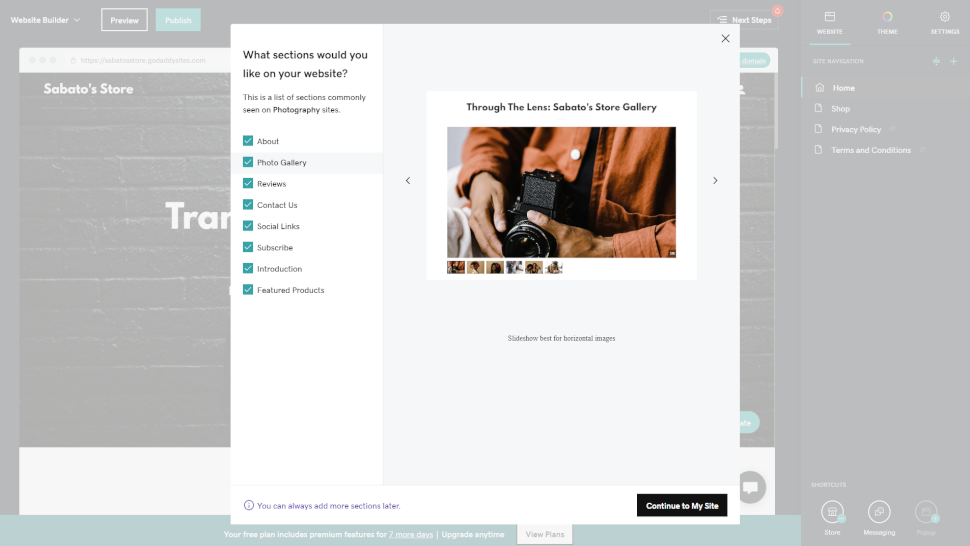Show next section preview with right arrow

[x=715, y=181]
